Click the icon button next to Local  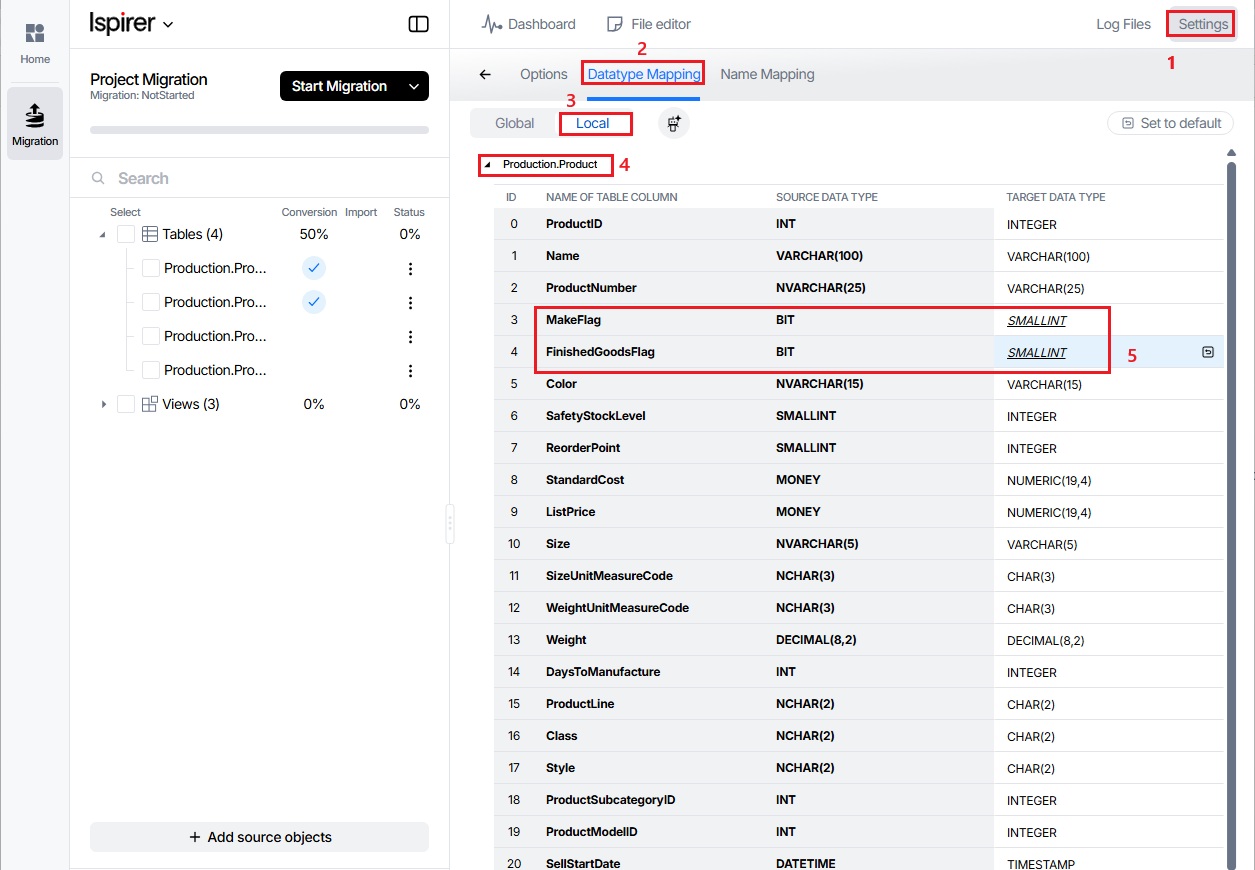coord(673,123)
